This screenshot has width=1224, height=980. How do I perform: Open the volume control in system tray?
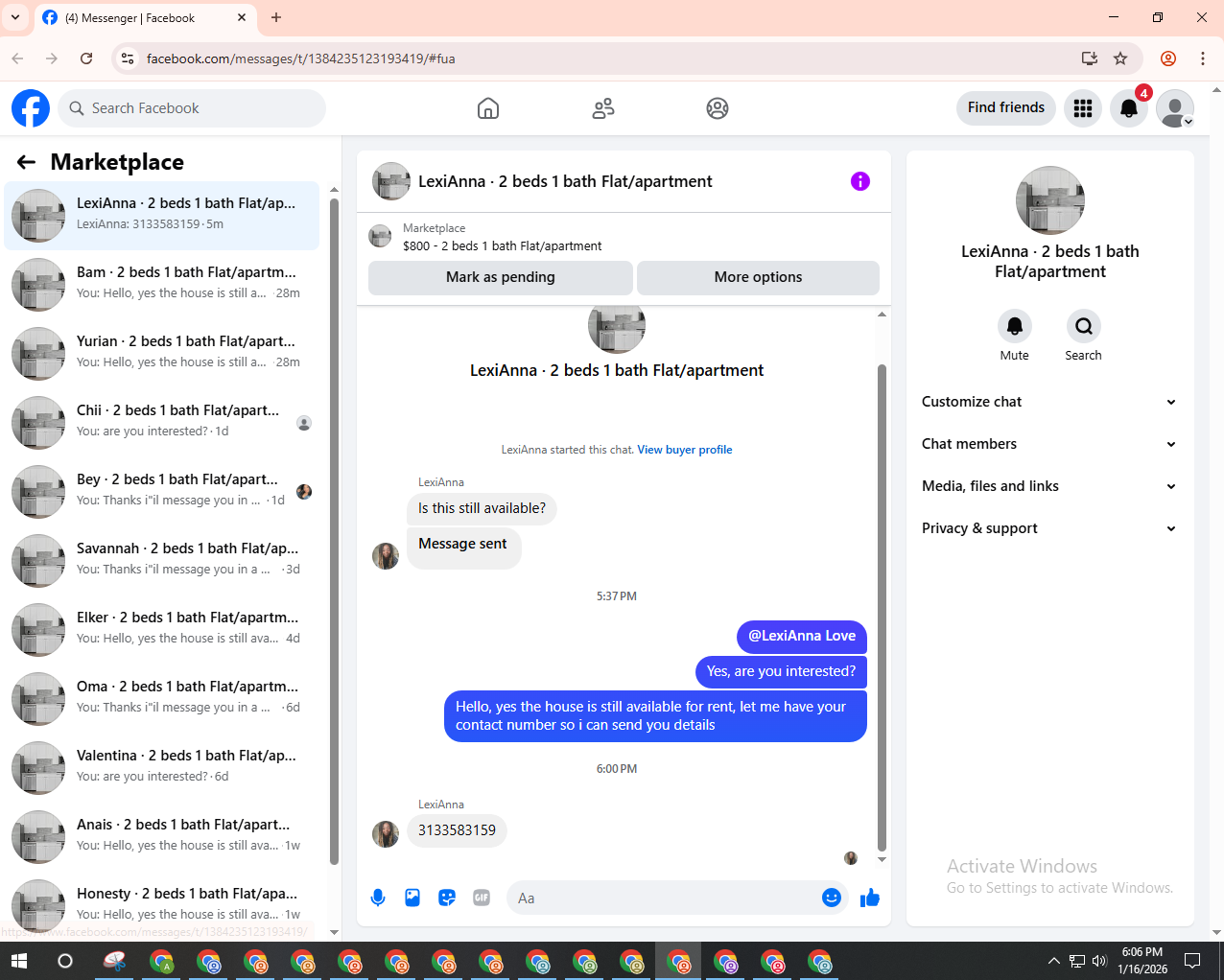[1099, 961]
